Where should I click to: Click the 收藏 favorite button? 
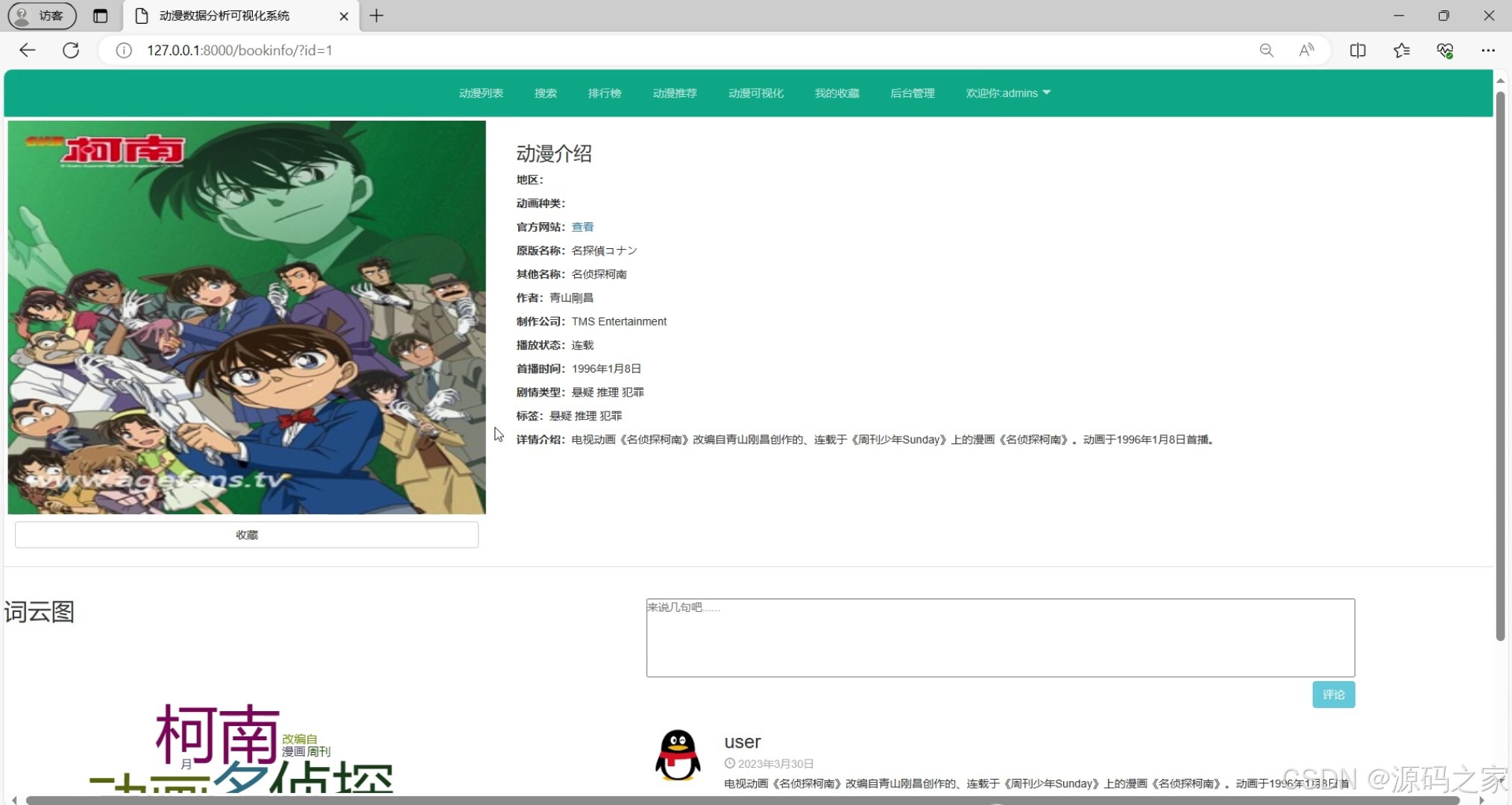point(246,534)
